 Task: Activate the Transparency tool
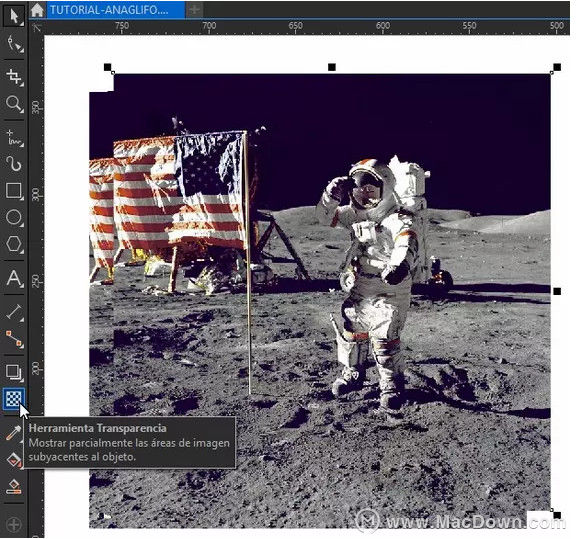(14, 399)
